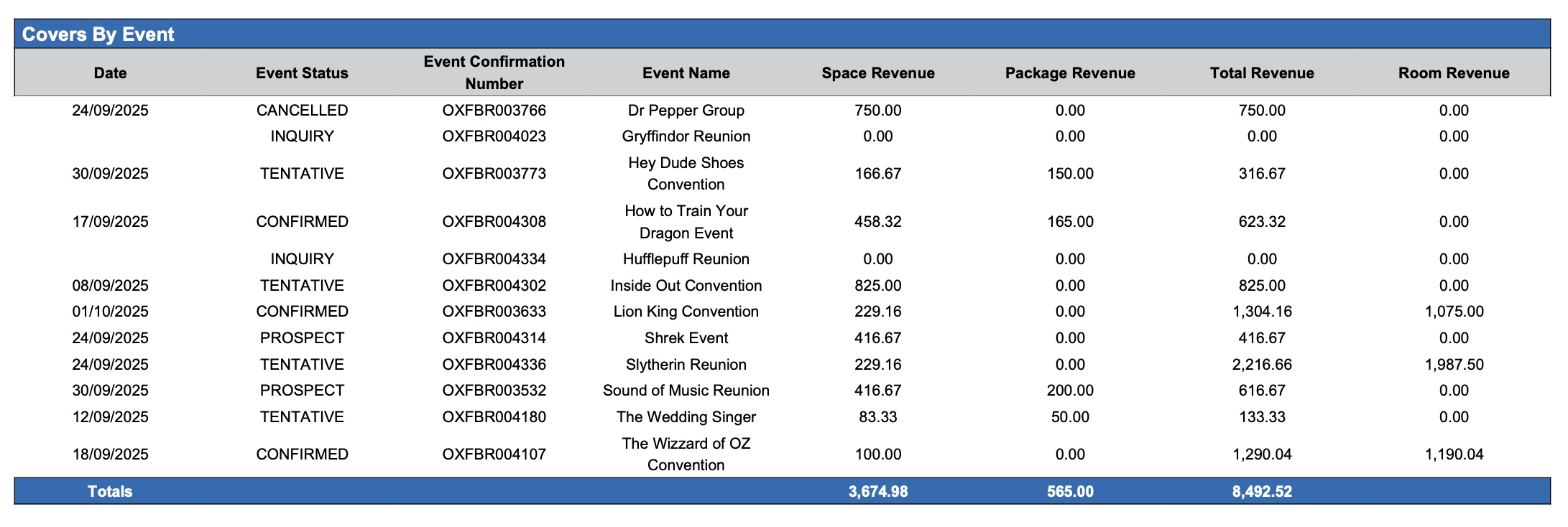Click the Event Status column header
The height and width of the screenshot is (527, 1568).
coord(302,73)
